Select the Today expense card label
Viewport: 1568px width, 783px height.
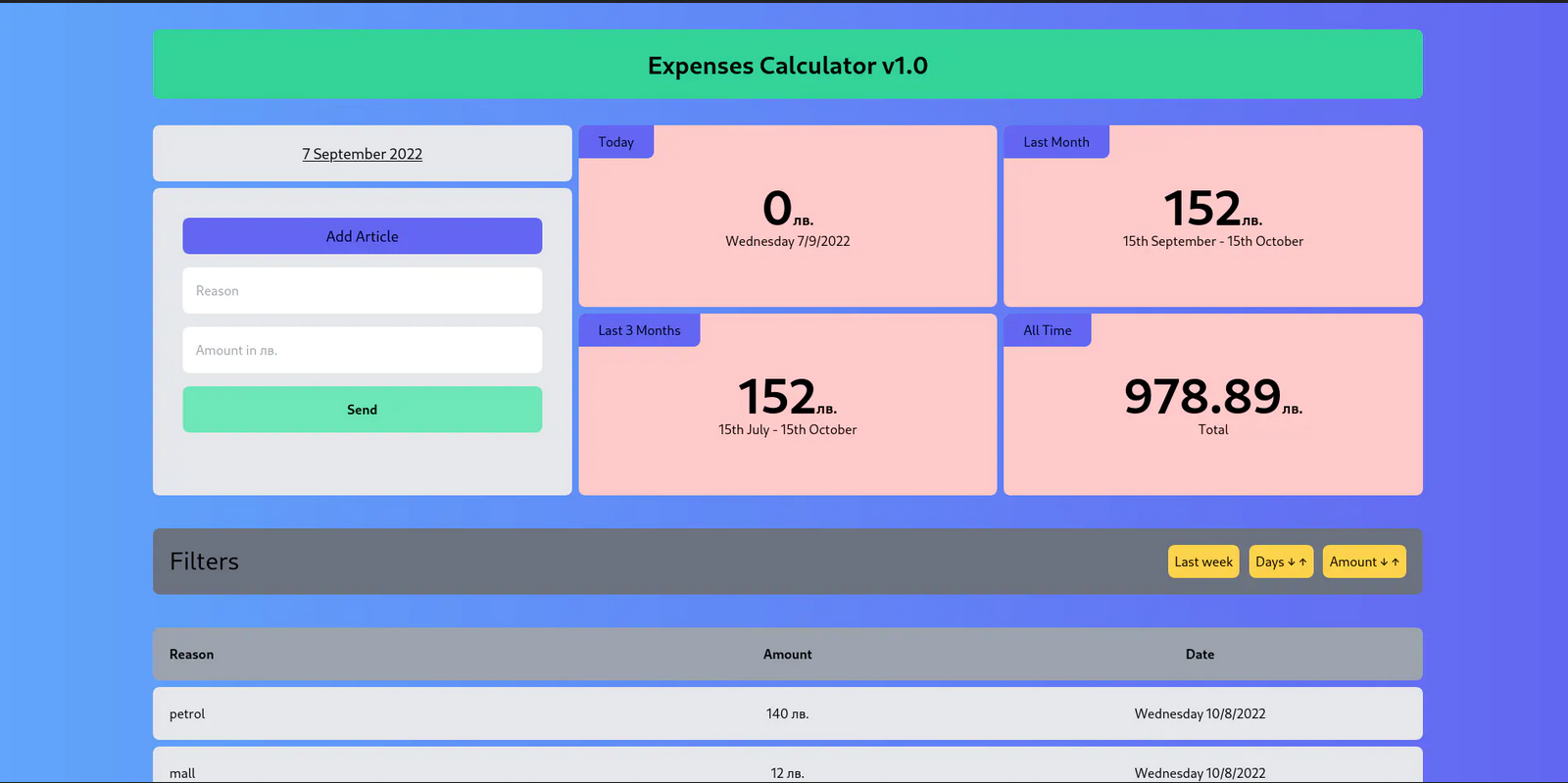(616, 142)
